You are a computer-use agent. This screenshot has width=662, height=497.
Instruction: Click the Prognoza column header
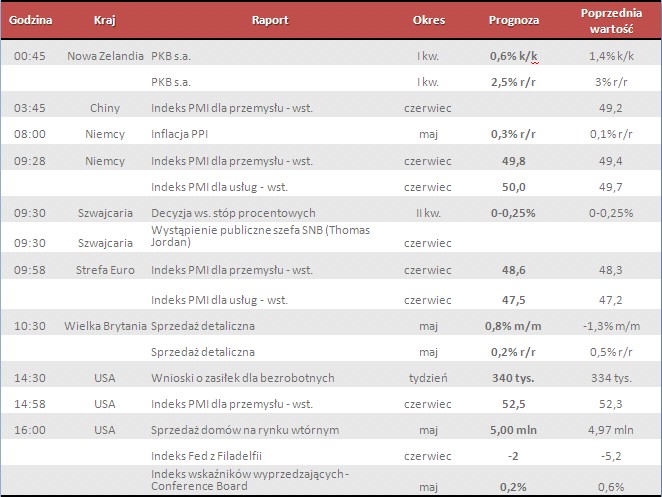(x=513, y=20)
